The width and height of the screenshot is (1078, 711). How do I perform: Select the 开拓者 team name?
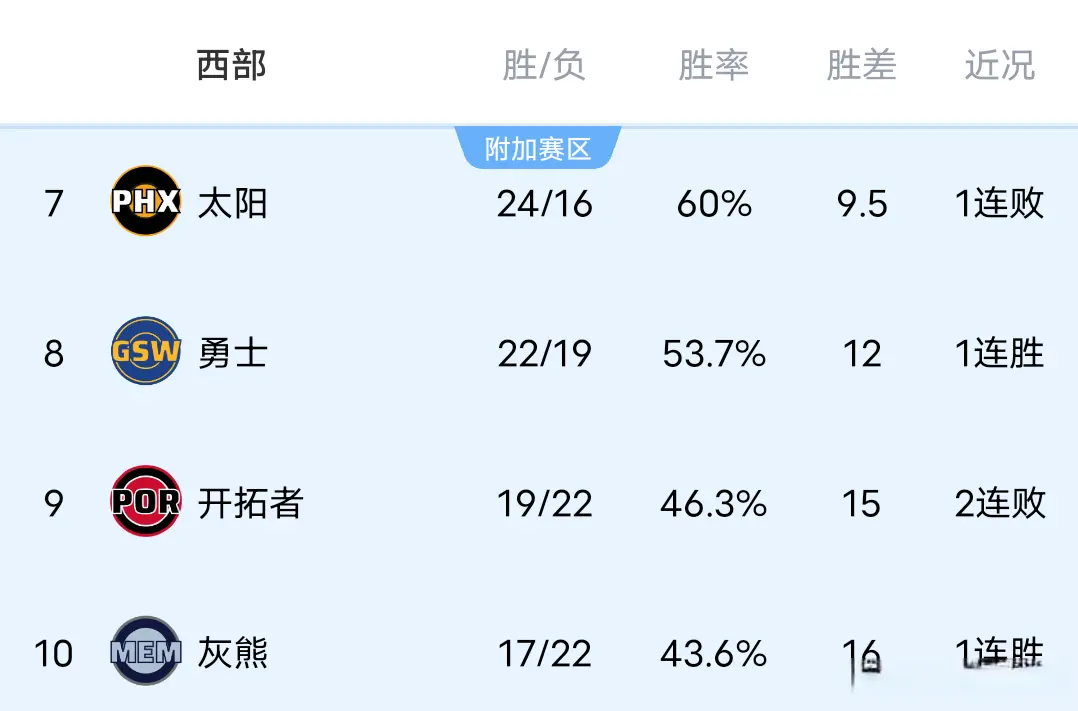pyautogui.click(x=249, y=503)
